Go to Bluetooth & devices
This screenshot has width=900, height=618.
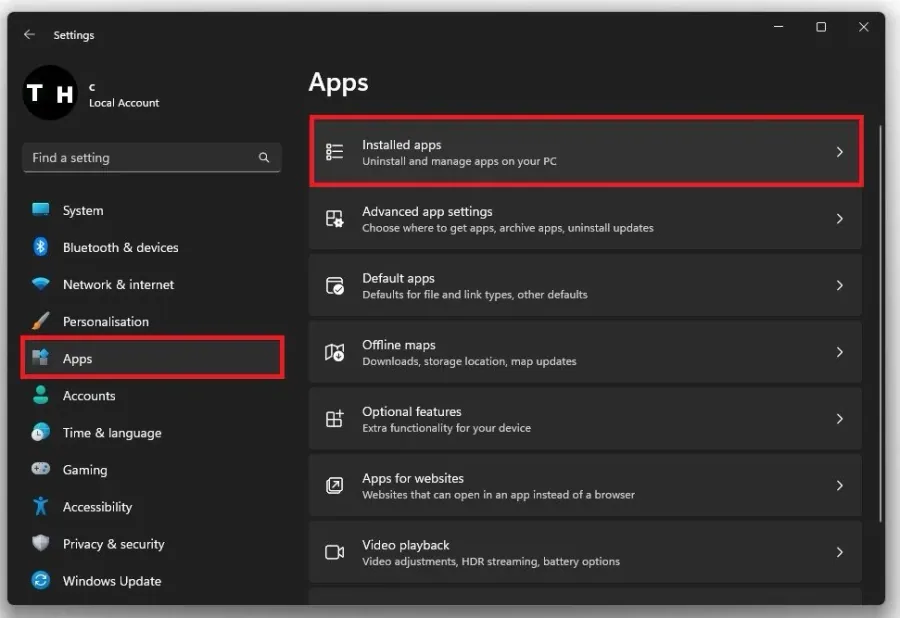152,247
